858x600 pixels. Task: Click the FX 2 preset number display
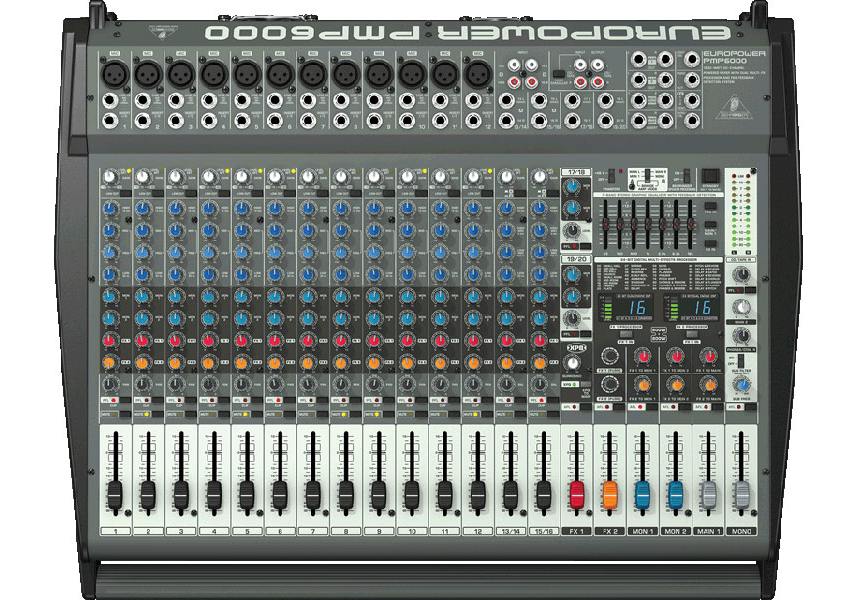tap(702, 307)
